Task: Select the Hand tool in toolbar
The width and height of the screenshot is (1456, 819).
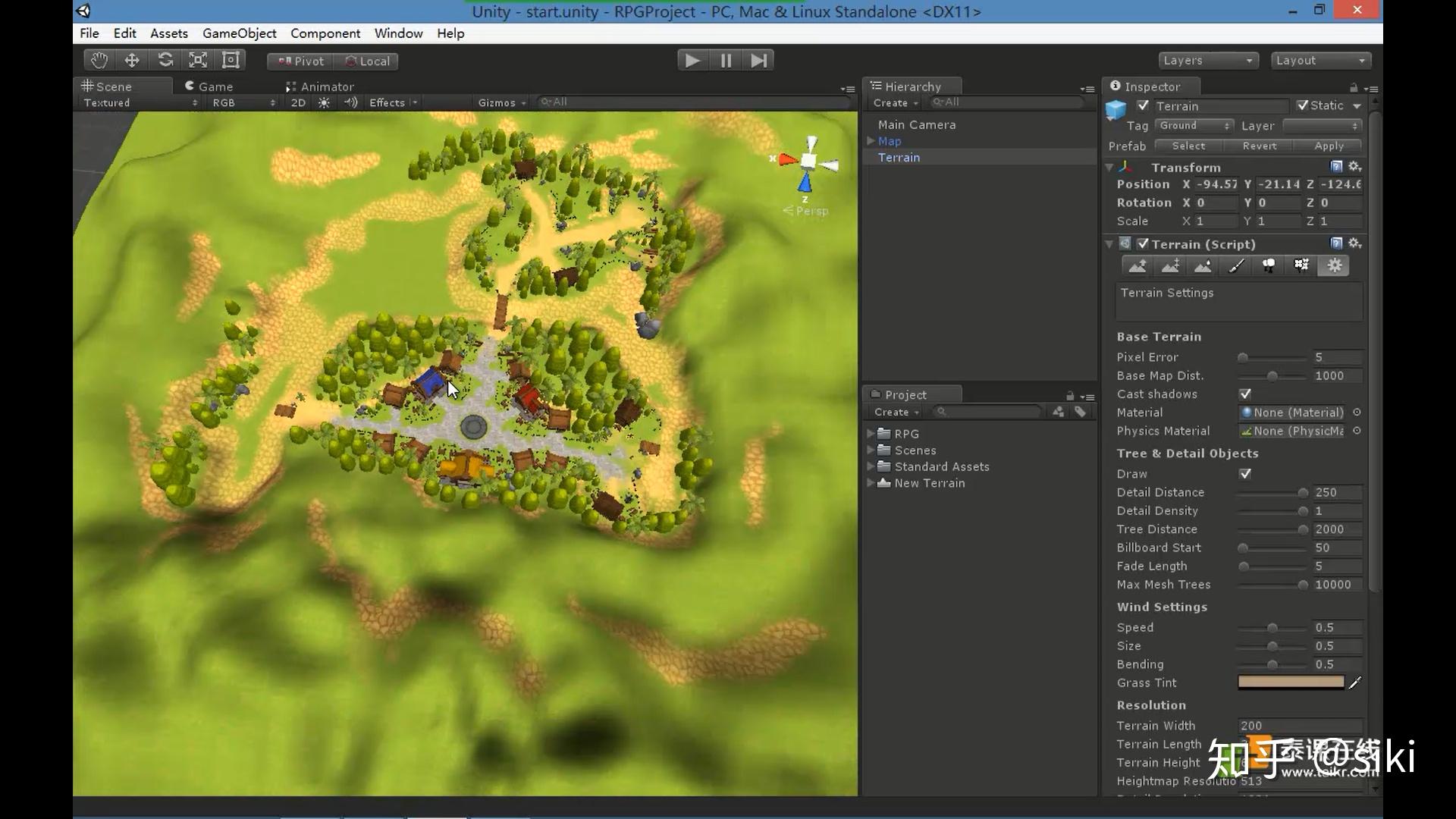Action: pos(99,61)
